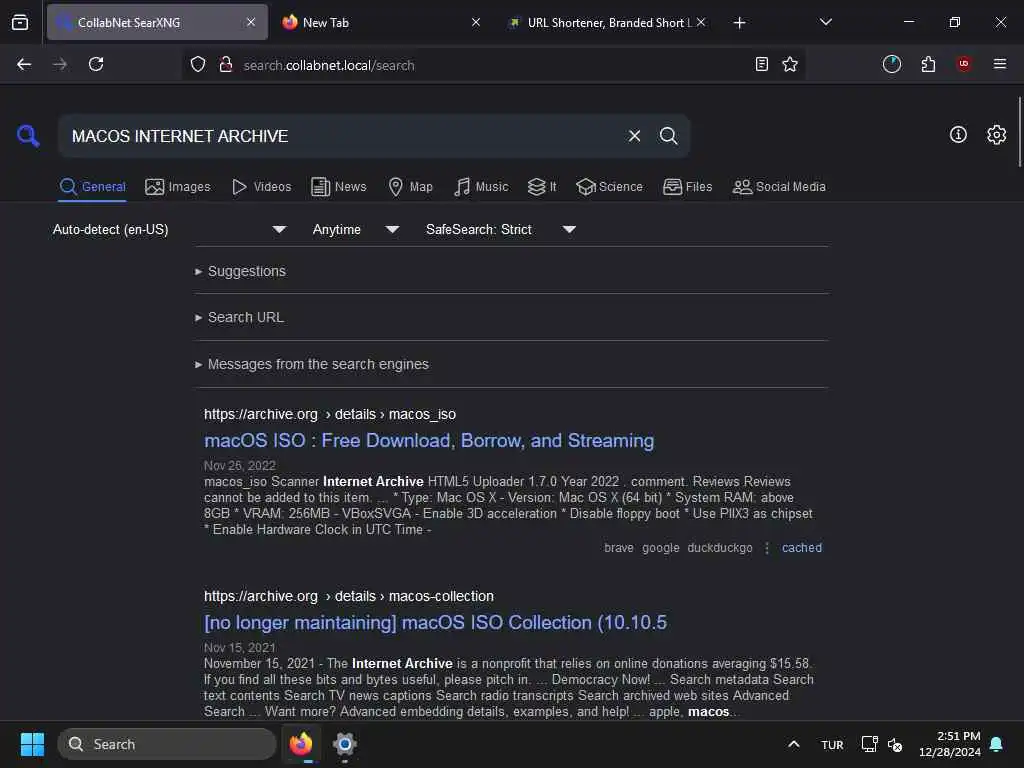Click the page vertical scrollbar thumb
The height and width of the screenshot is (768, 1024).
pos(1019,132)
